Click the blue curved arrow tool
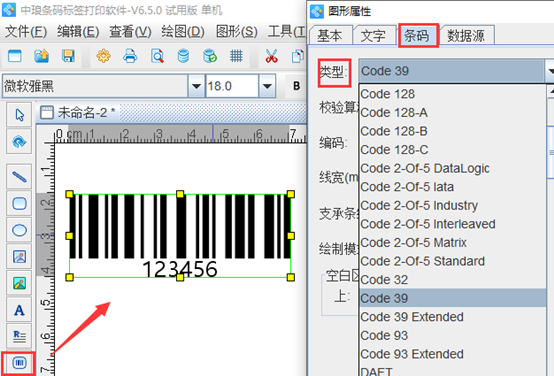Viewport: 554px width, 376px height. [x=19, y=142]
